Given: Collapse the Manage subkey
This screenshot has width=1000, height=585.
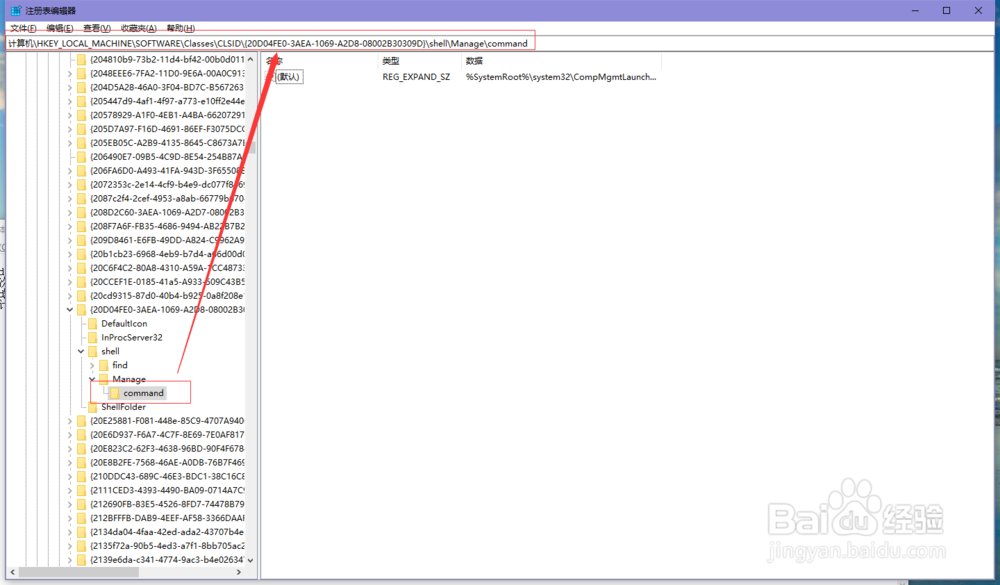Looking at the screenshot, I should click(92, 379).
